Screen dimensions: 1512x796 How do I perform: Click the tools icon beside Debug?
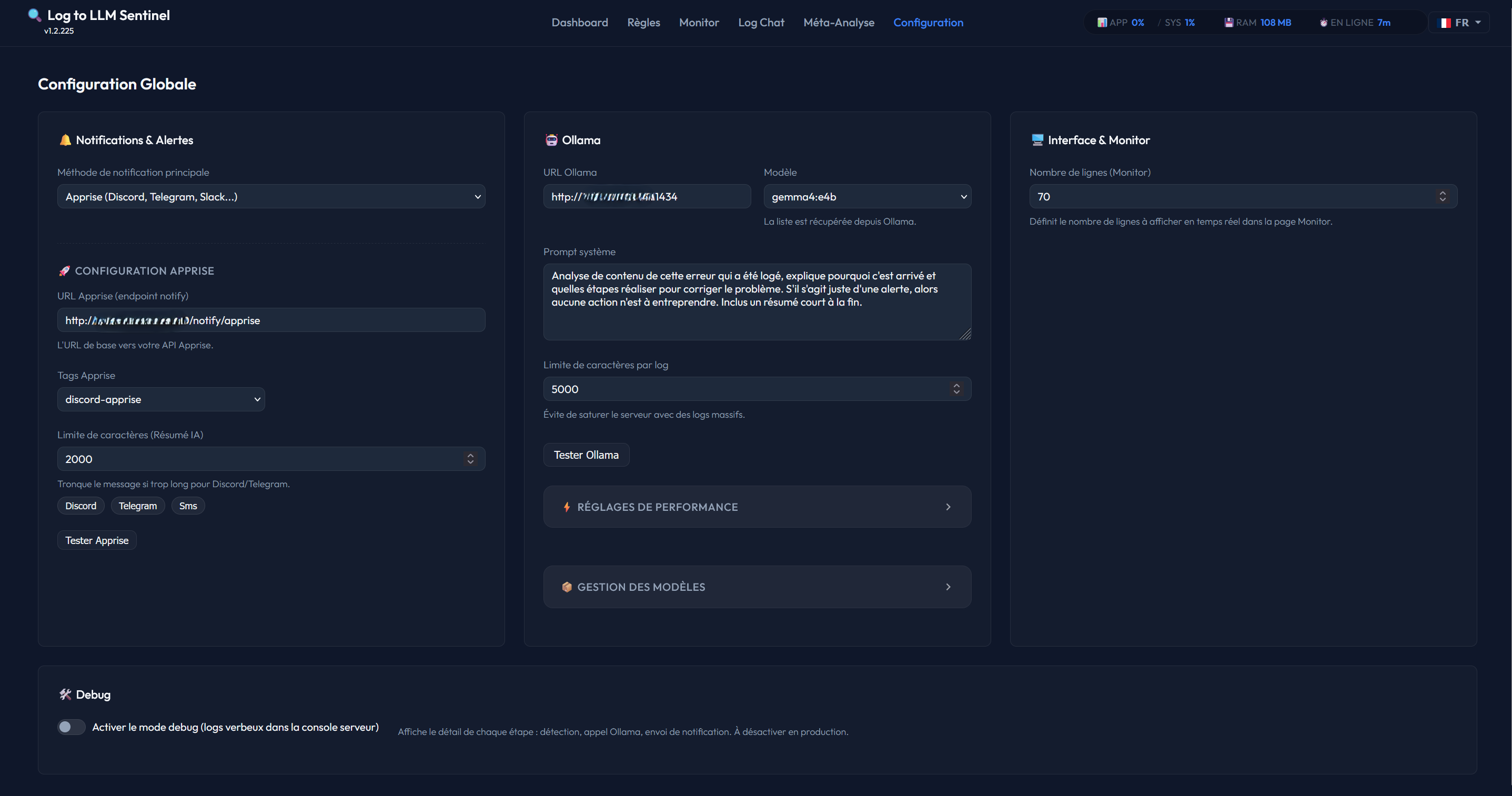[x=65, y=694]
